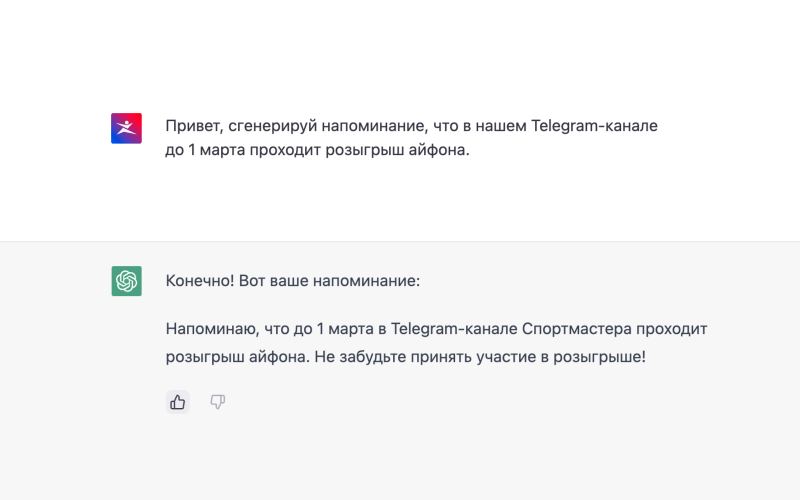The image size is (800, 500).
Task: Click "Telegram-канале" in the assistant's reply
Action: coord(455,328)
